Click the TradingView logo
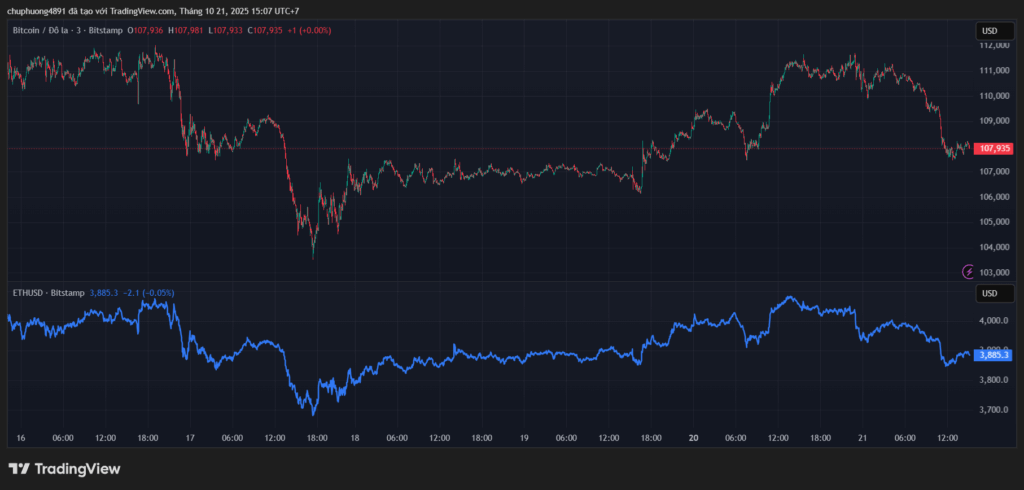 (x=64, y=468)
